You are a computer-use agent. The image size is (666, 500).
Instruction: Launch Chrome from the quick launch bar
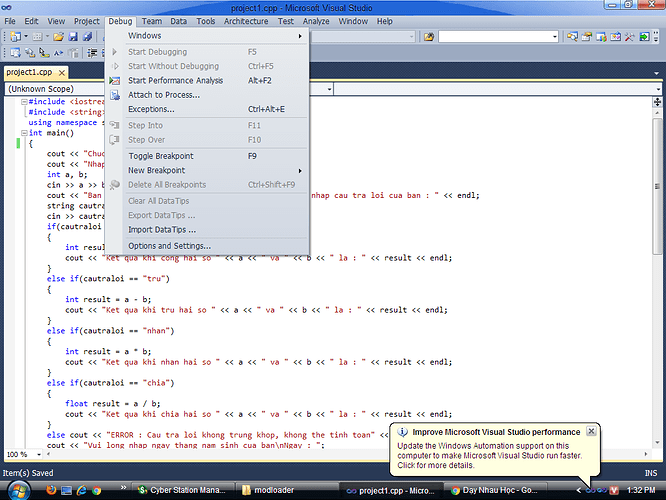tap(96, 490)
